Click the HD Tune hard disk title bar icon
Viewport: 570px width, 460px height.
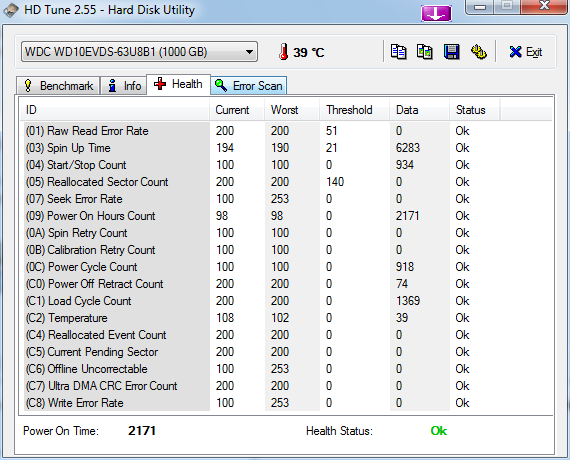coord(10,10)
